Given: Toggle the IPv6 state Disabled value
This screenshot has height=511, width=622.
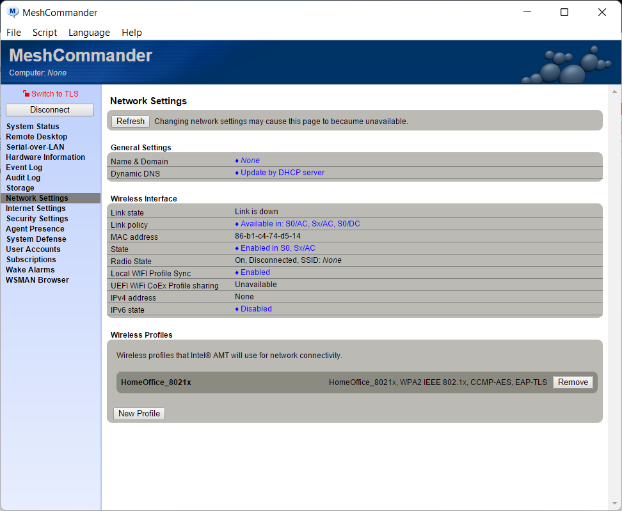Looking at the screenshot, I should (x=255, y=309).
